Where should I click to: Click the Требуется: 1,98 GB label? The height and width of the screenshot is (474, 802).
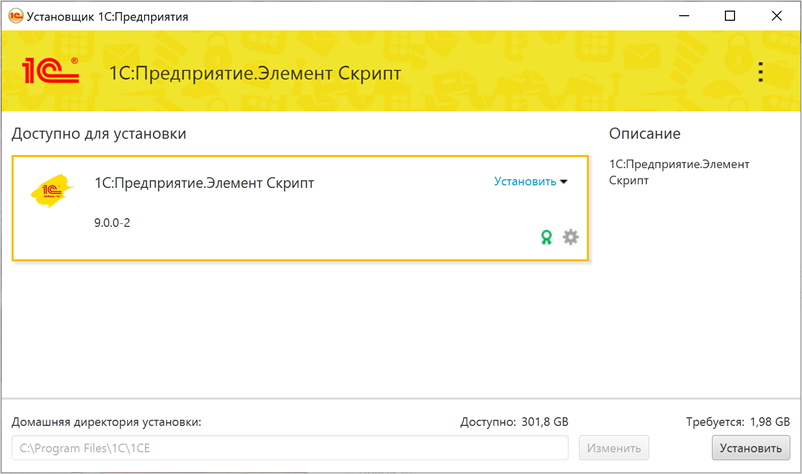[737, 422]
